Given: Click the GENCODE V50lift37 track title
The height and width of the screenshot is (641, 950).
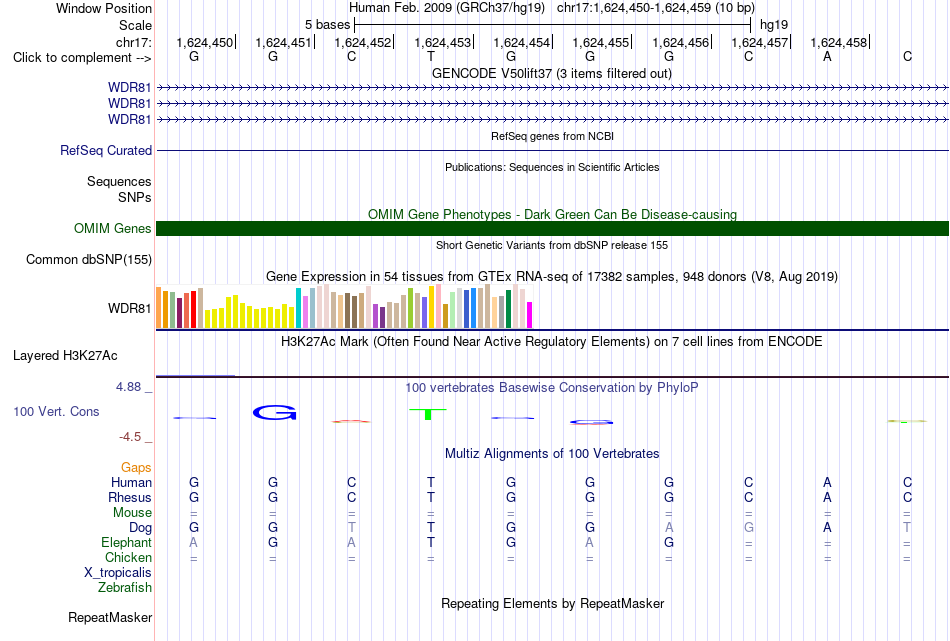Looking at the screenshot, I should tap(552, 73).
